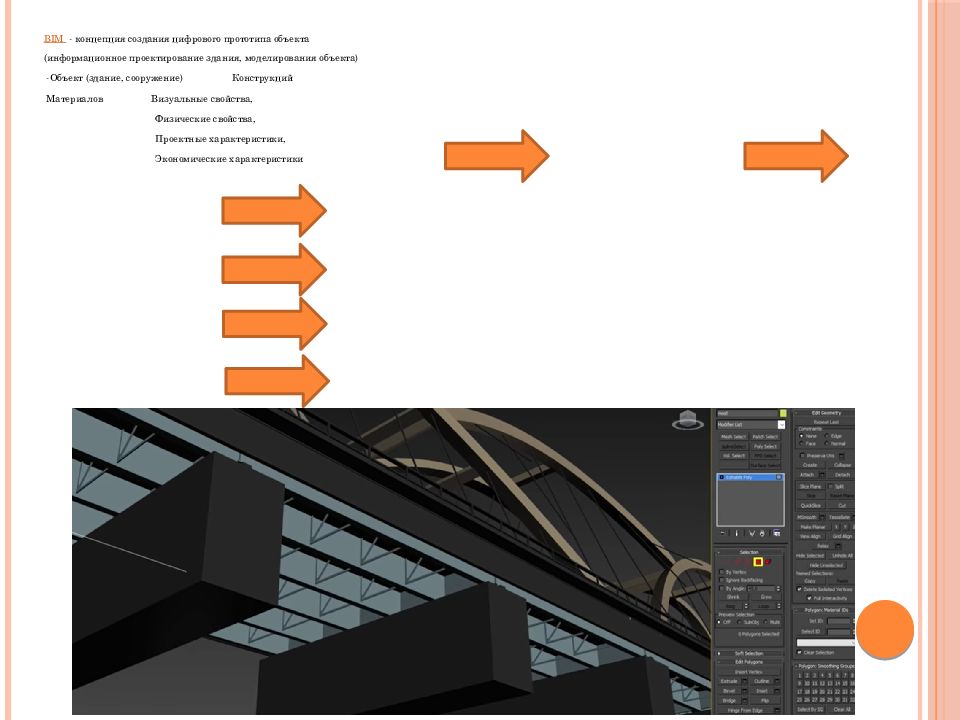This screenshot has width=960, height=720.
Task: Click the Pin Stack icon
Action: coord(722,533)
